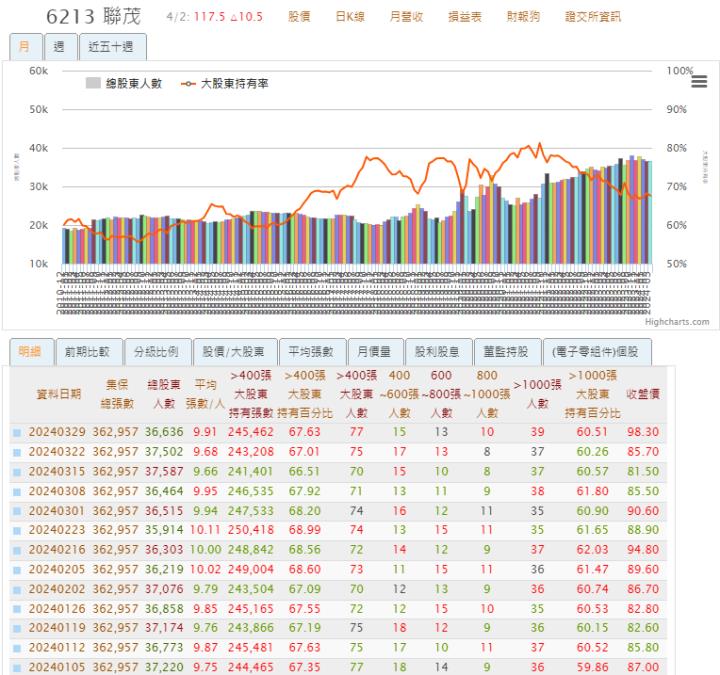
Task: Click the orange ownership line peak on chart
Action: [540, 144]
